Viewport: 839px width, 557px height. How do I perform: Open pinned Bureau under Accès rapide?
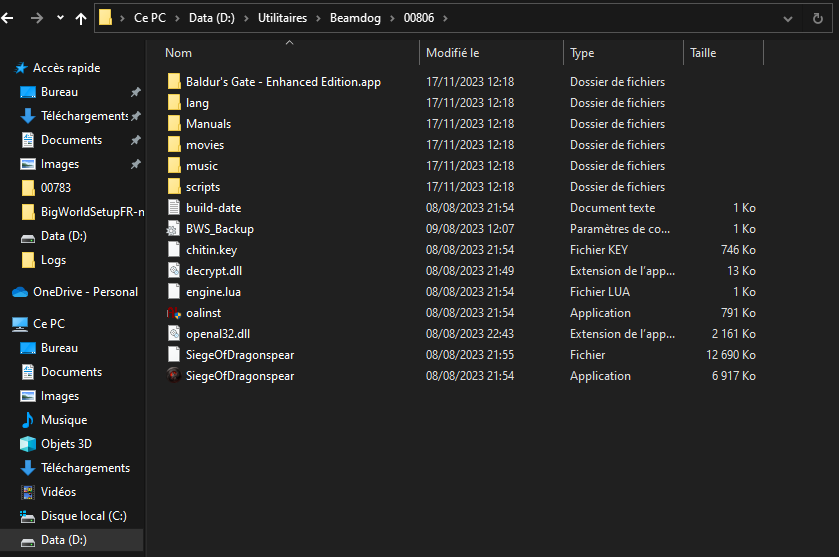click(x=59, y=92)
